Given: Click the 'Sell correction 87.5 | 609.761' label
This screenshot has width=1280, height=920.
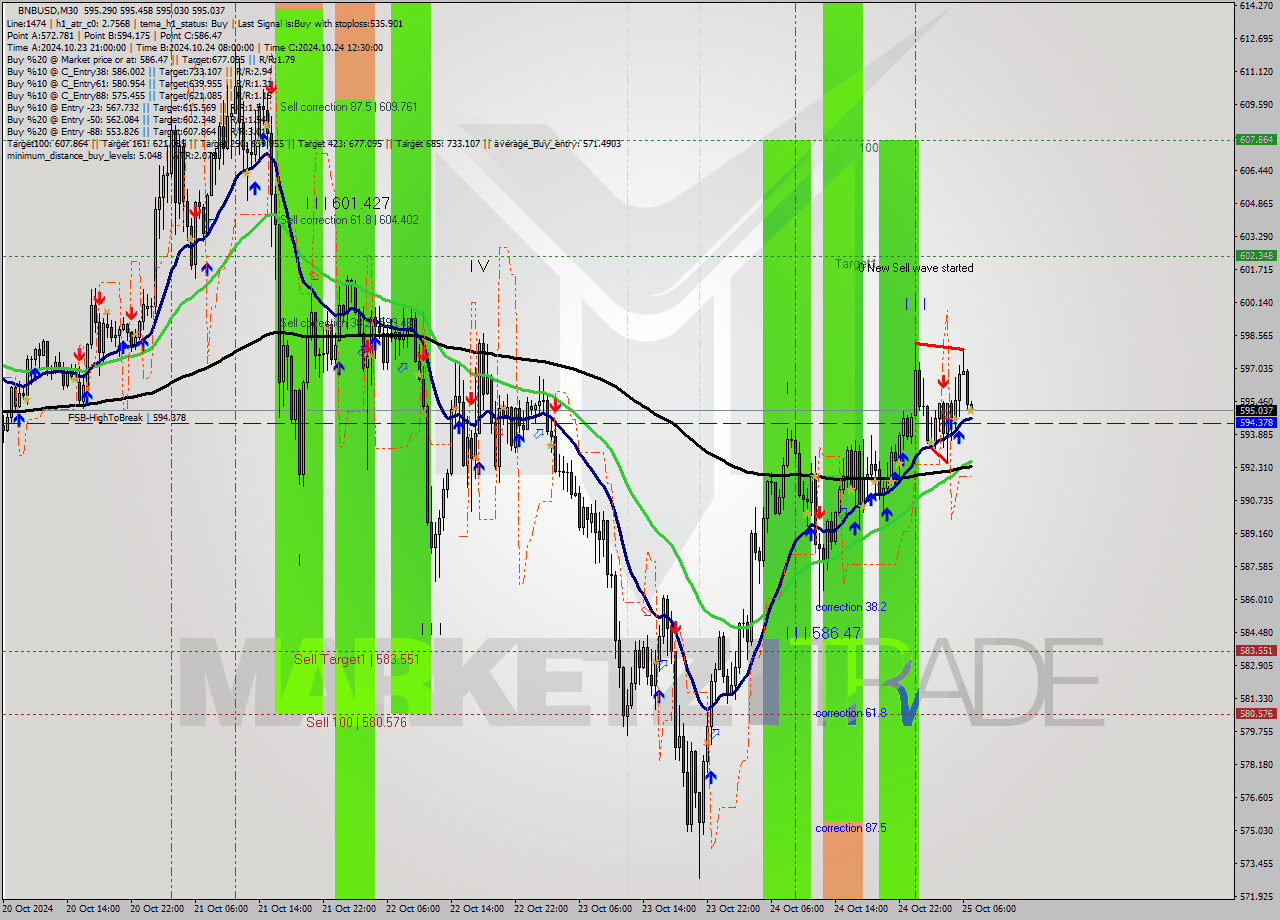Looking at the screenshot, I should (348, 106).
